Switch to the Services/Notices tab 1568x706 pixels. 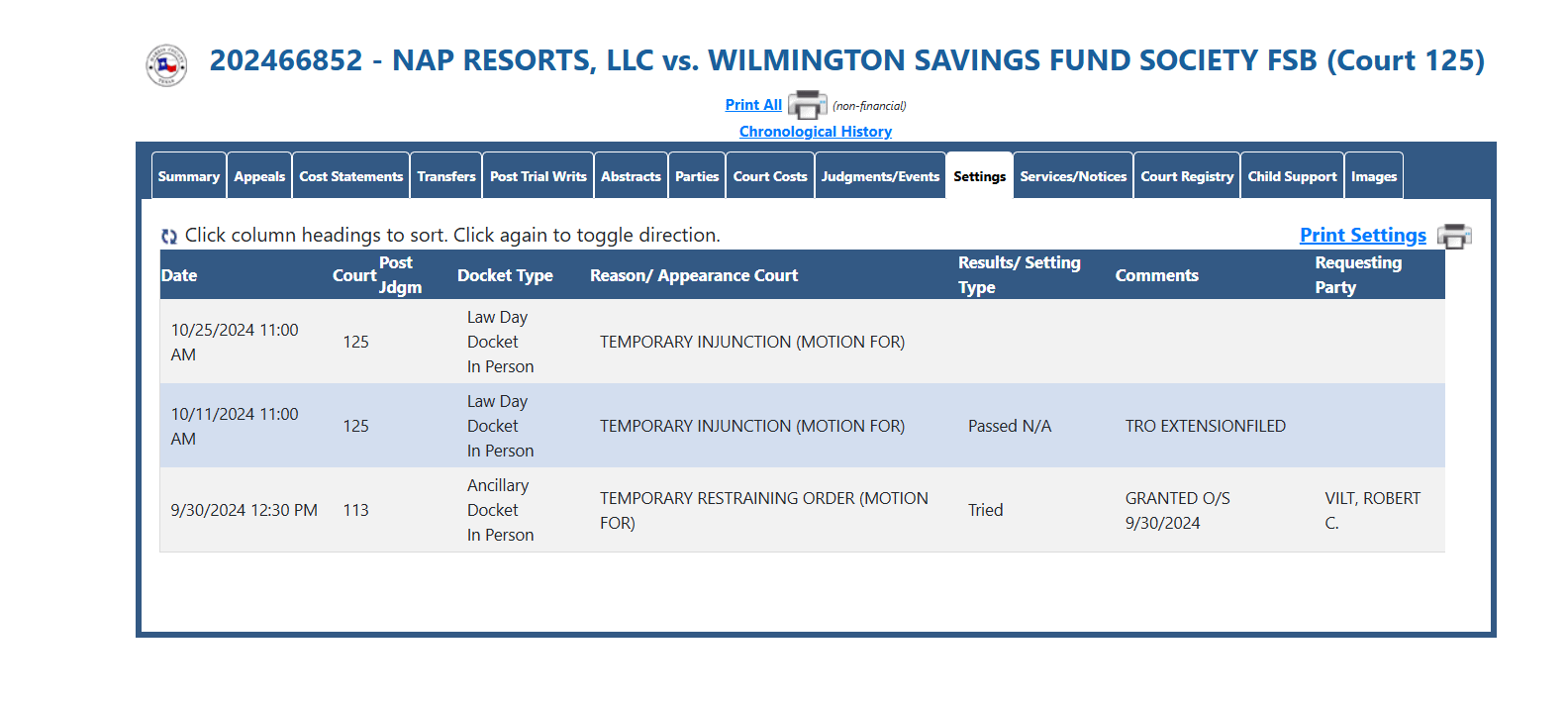click(1073, 176)
